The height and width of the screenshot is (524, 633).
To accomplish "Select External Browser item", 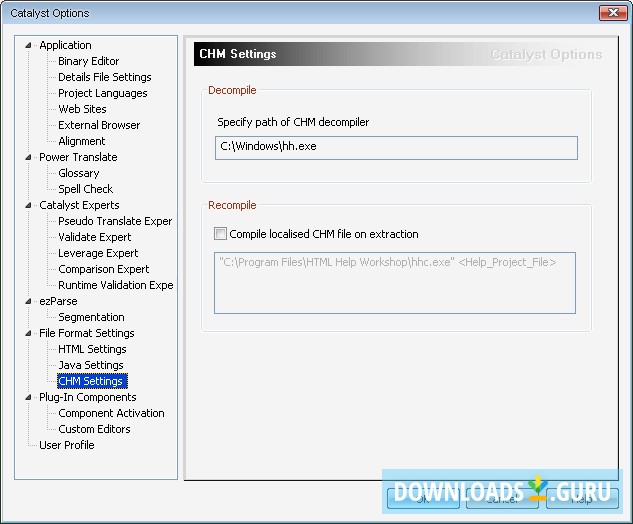I will point(99,125).
